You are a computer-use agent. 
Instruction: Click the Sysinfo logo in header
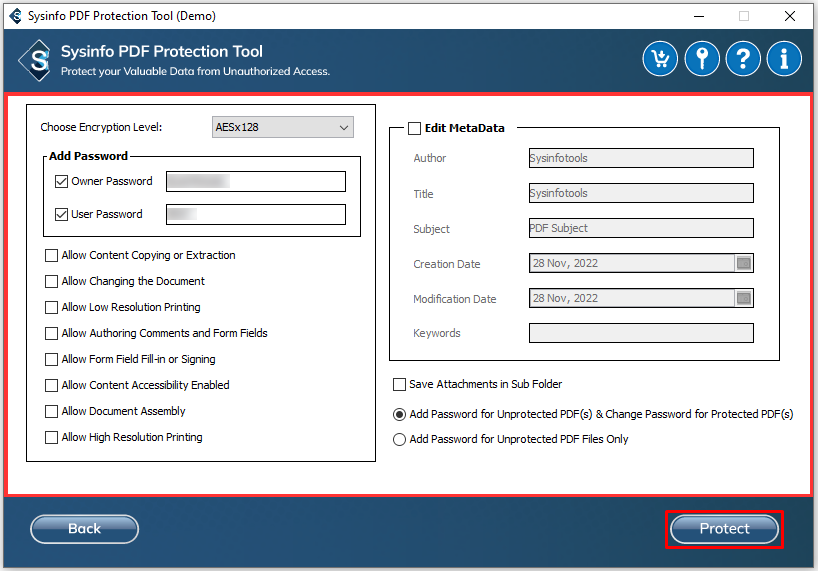coord(37,60)
